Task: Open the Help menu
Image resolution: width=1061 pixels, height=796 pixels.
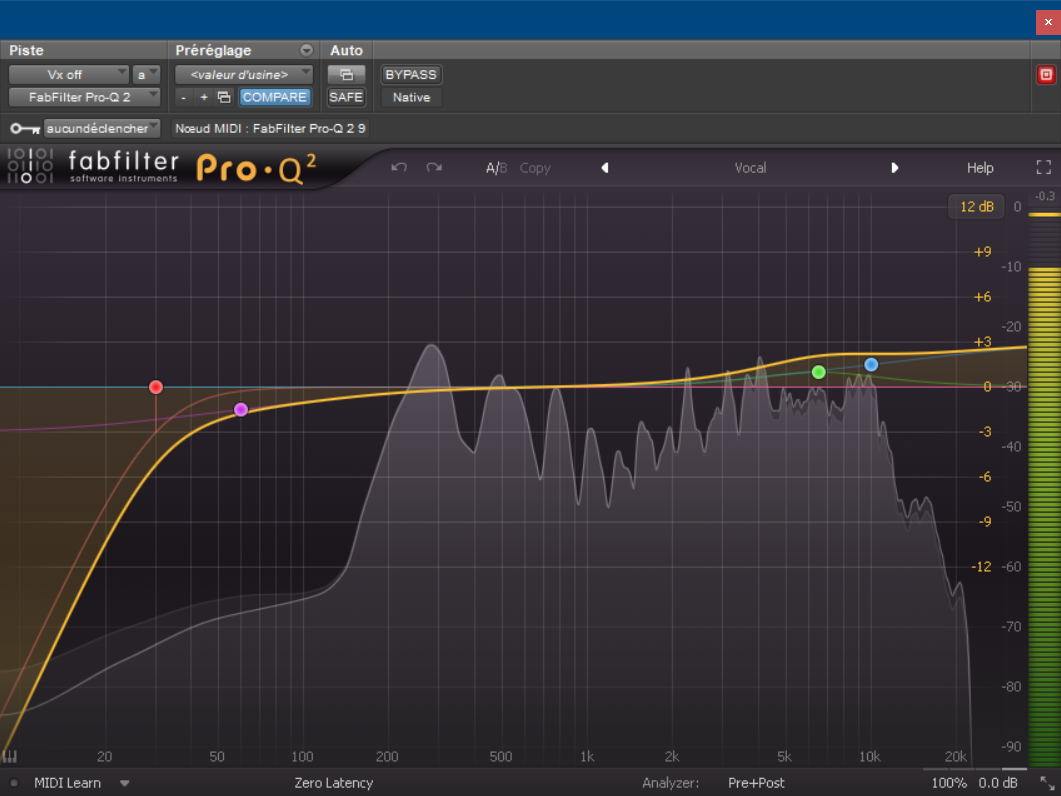Action: click(980, 168)
